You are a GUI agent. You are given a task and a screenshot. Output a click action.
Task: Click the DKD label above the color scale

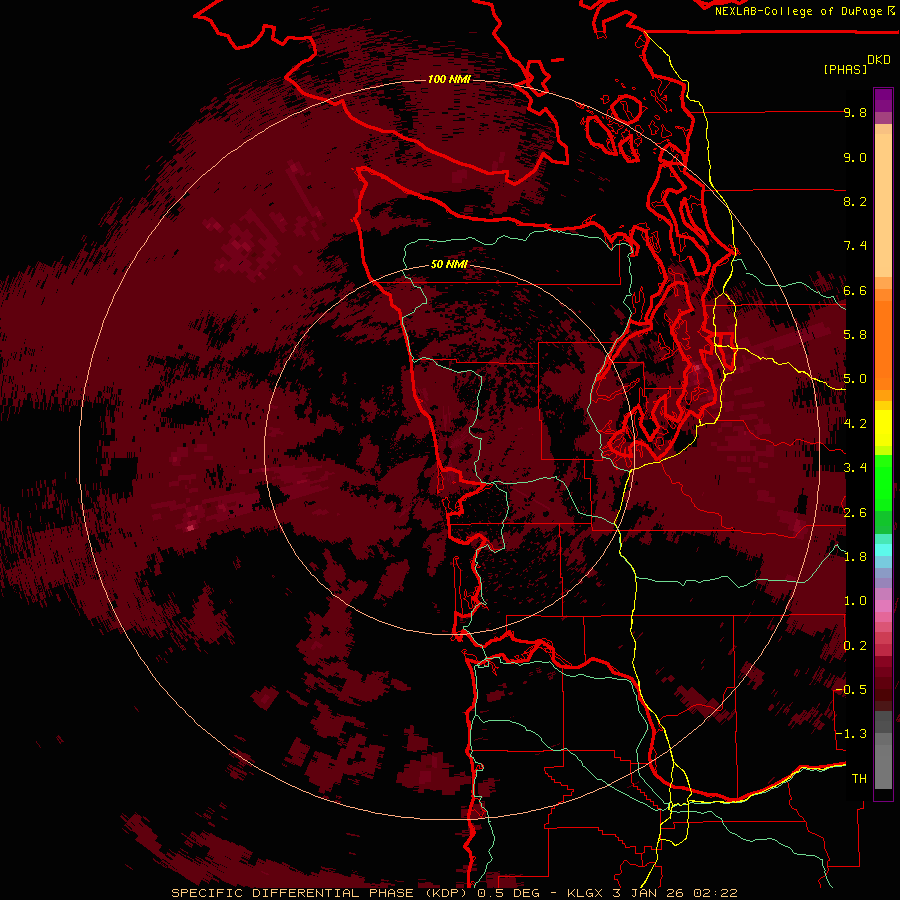[x=879, y=60]
